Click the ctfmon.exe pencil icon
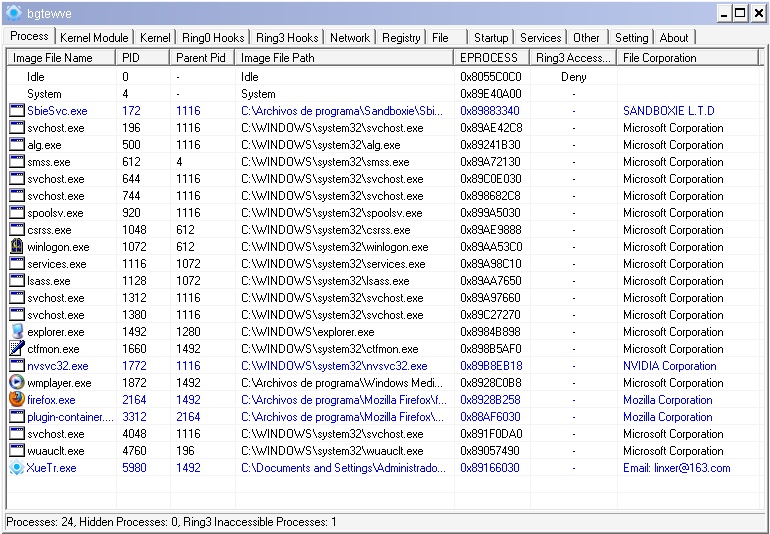This screenshot has height=534, width=770. (x=17, y=348)
